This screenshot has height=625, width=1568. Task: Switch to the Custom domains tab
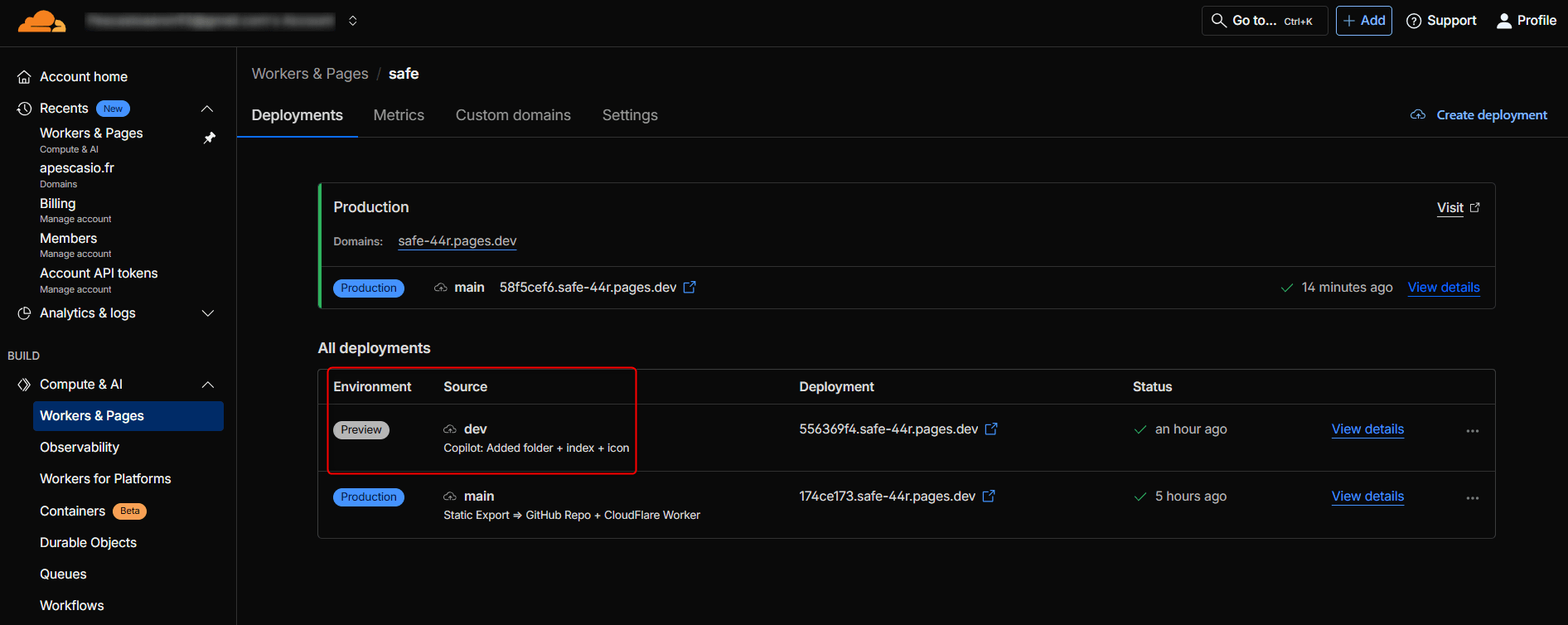[513, 115]
